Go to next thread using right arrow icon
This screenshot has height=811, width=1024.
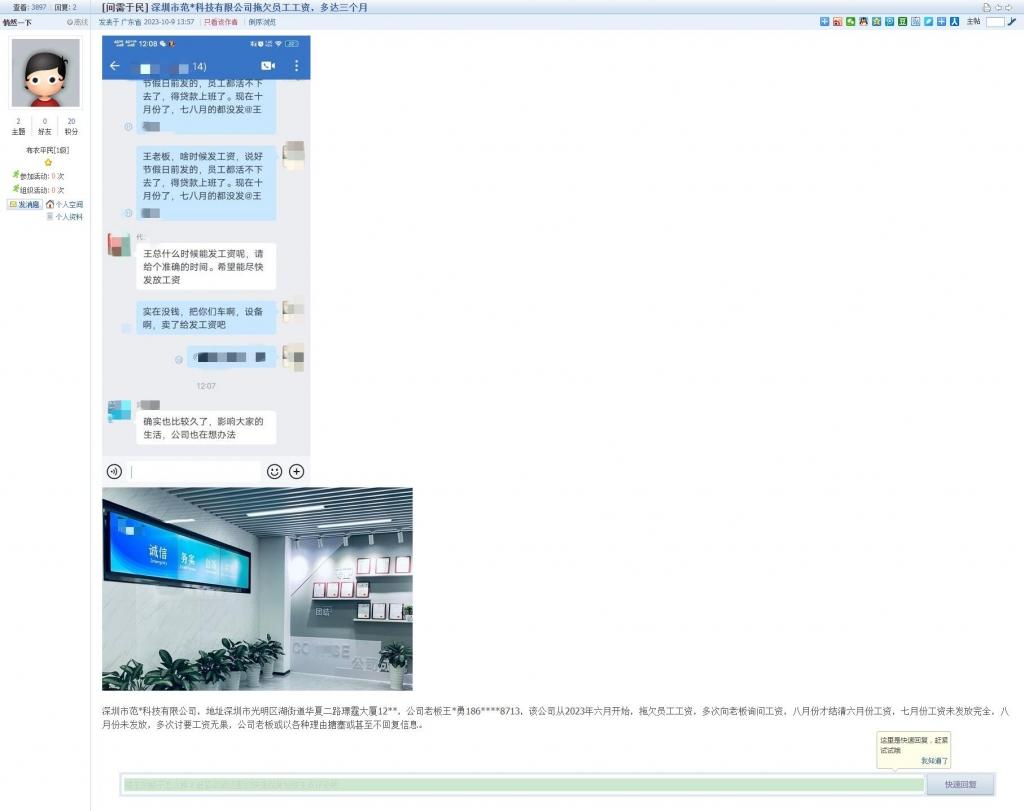click(1009, 7)
